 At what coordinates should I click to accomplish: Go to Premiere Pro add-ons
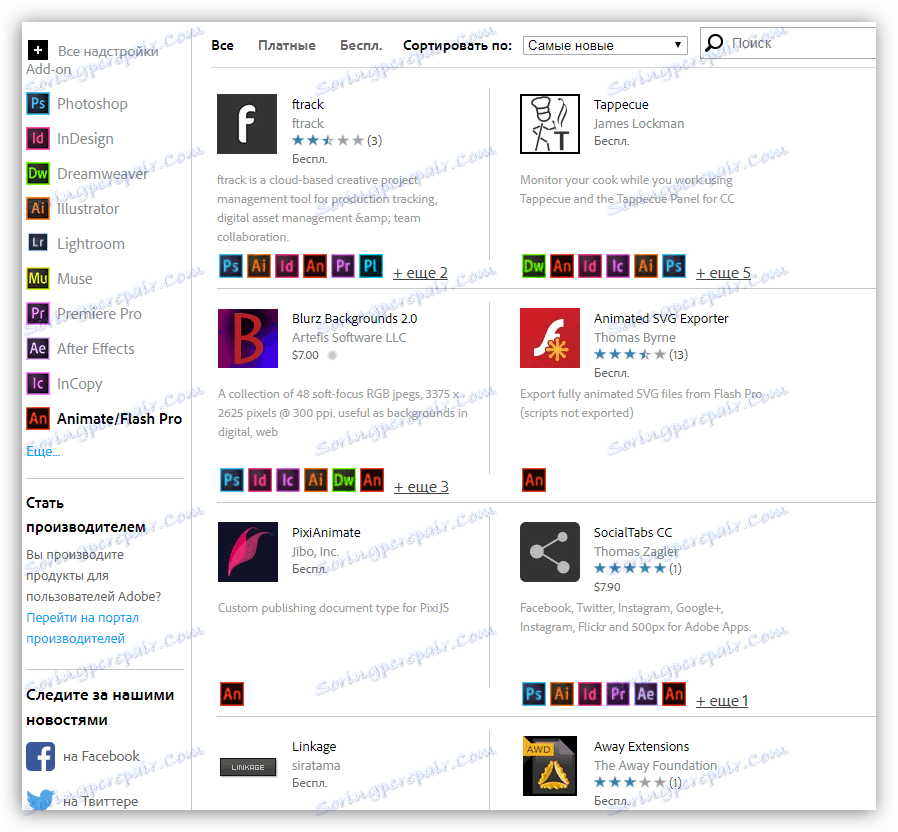point(84,313)
